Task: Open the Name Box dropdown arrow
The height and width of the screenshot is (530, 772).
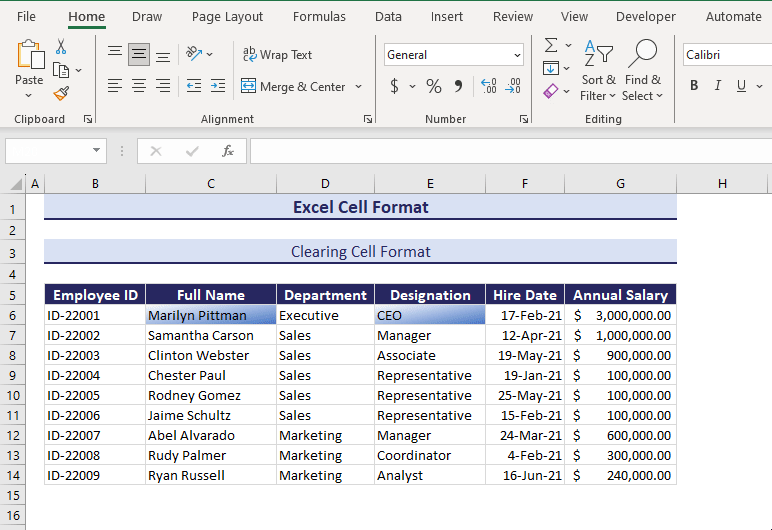Action: [x=97, y=151]
